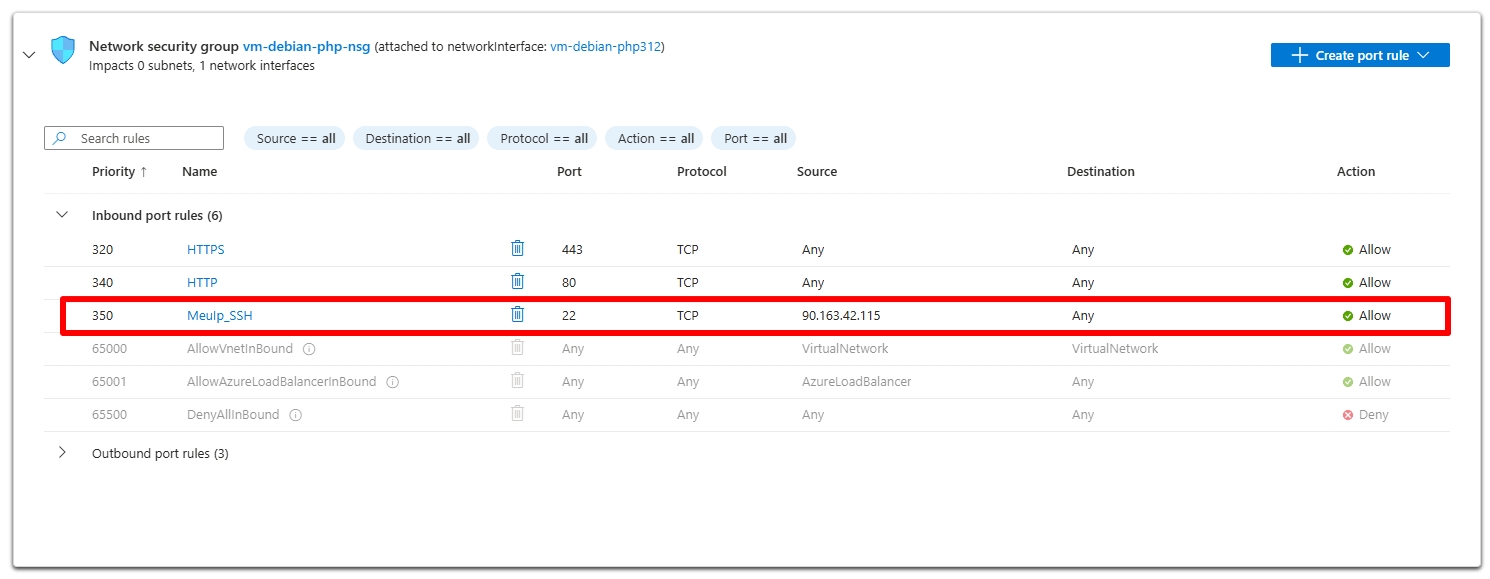The image size is (1490, 579).
Task: Open the HTTP rule link
Action: pyautogui.click(x=202, y=283)
